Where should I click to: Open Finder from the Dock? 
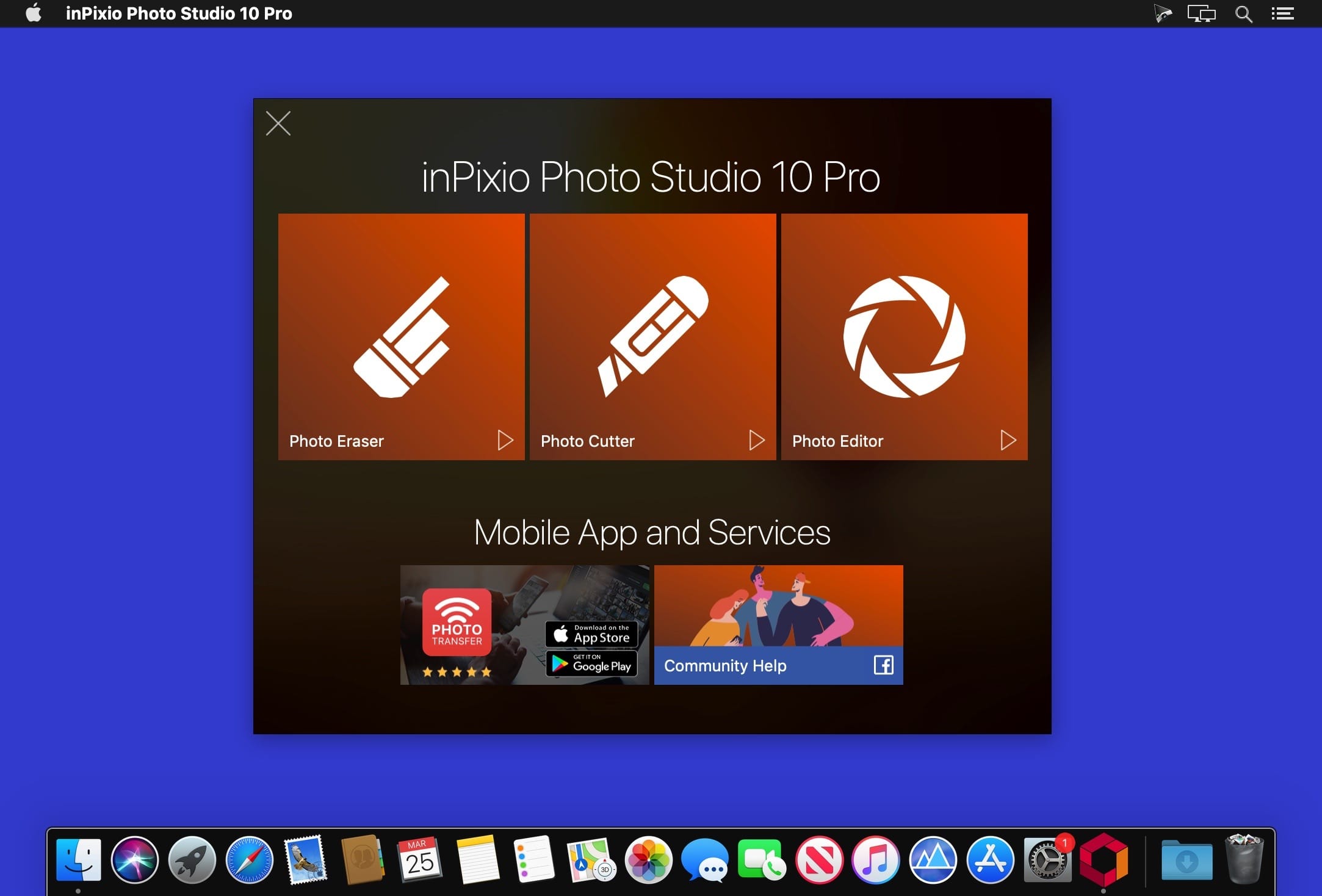point(78,860)
